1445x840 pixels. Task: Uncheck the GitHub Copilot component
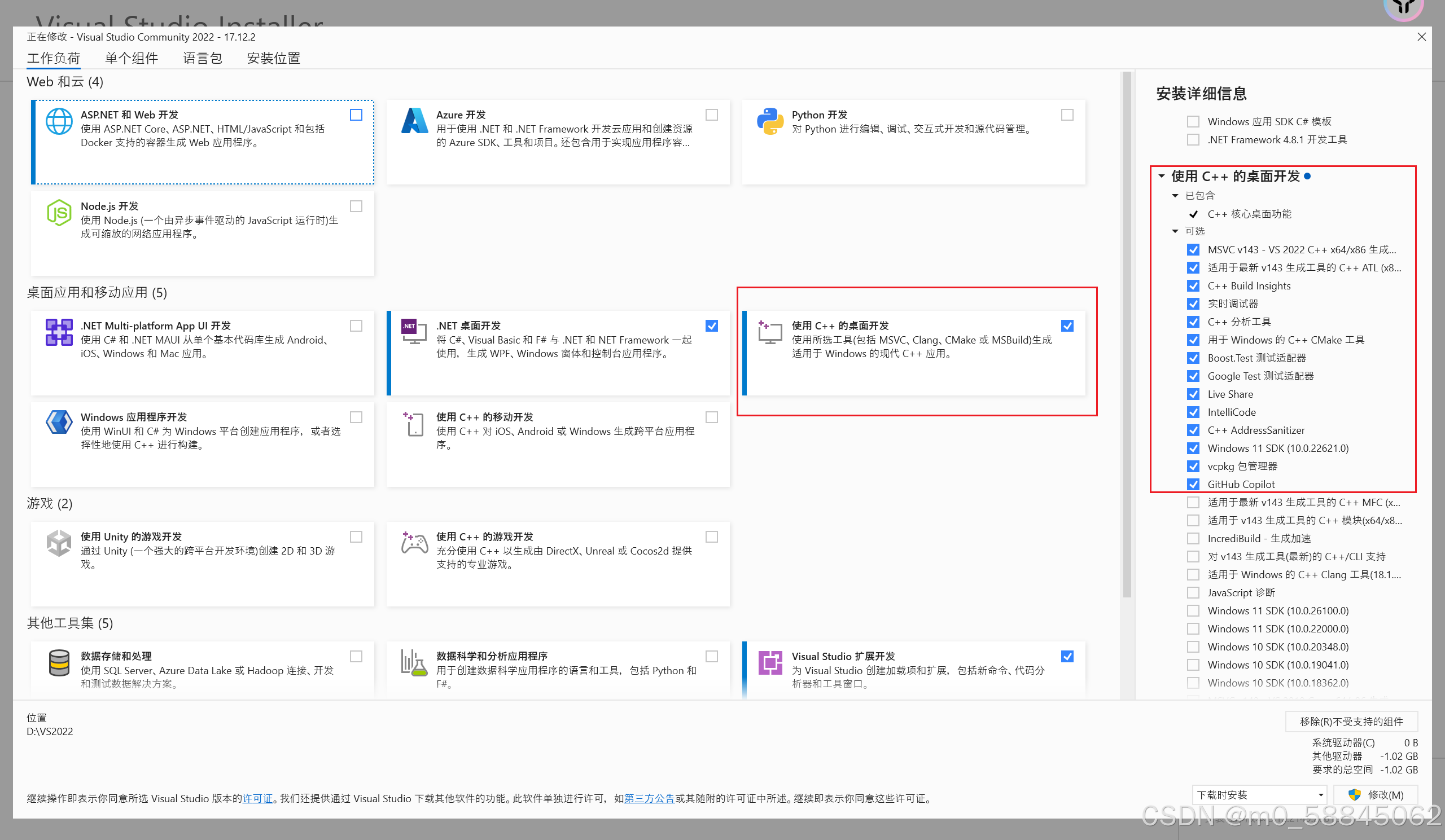coord(1193,484)
